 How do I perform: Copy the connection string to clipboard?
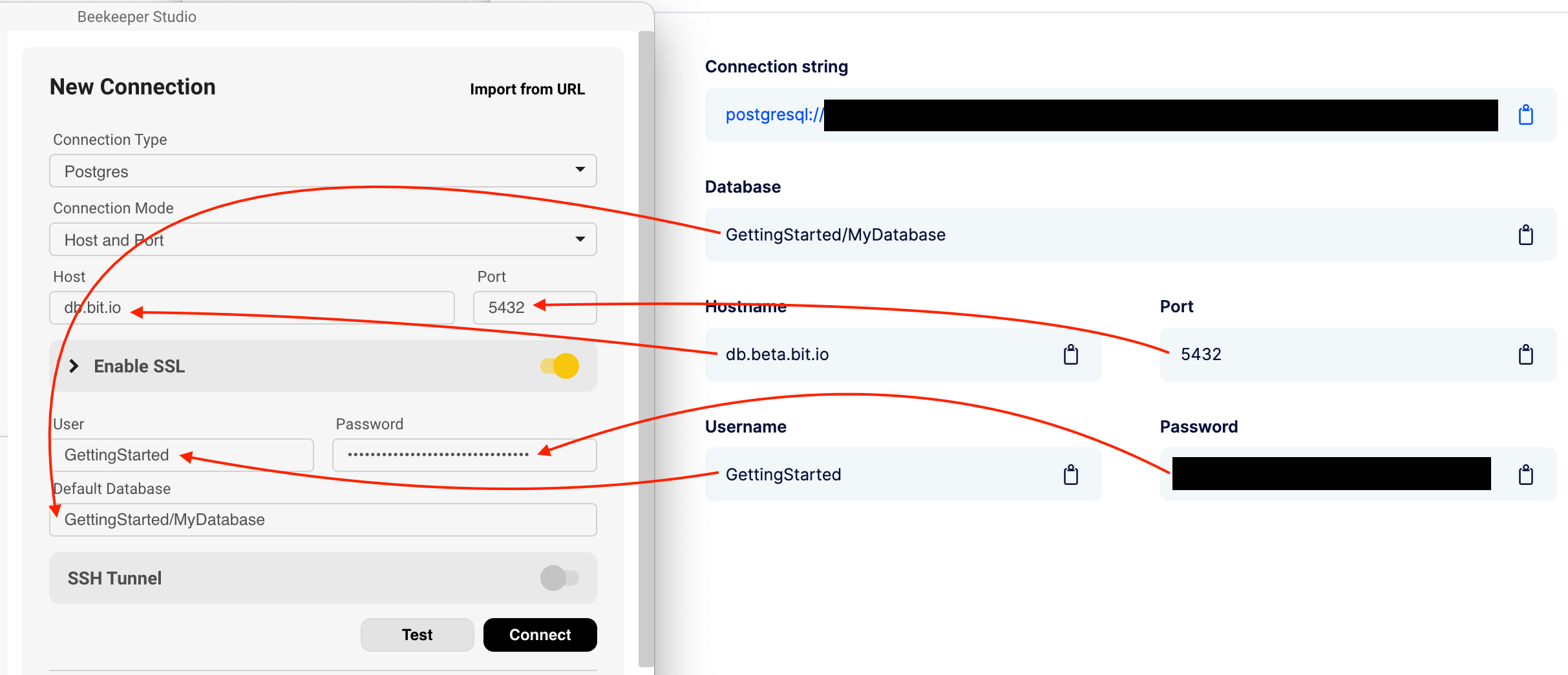tap(1525, 115)
